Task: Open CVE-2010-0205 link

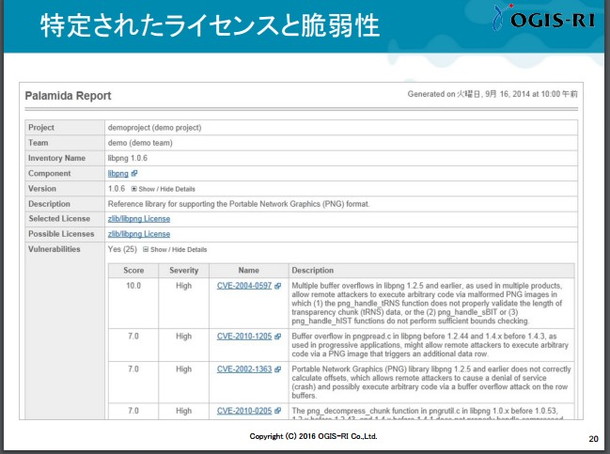Action: tap(244, 411)
